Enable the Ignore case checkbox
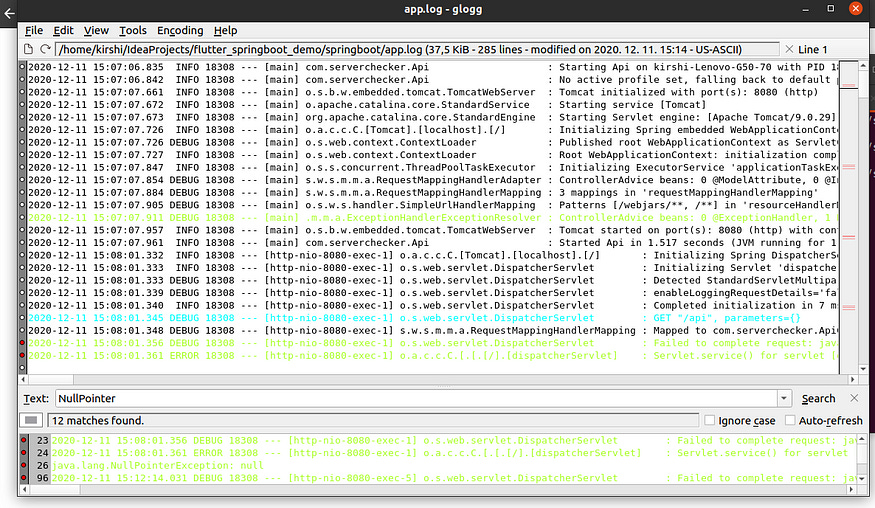This screenshot has width=875, height=508. pyautogui.click(x=709, y=420)
